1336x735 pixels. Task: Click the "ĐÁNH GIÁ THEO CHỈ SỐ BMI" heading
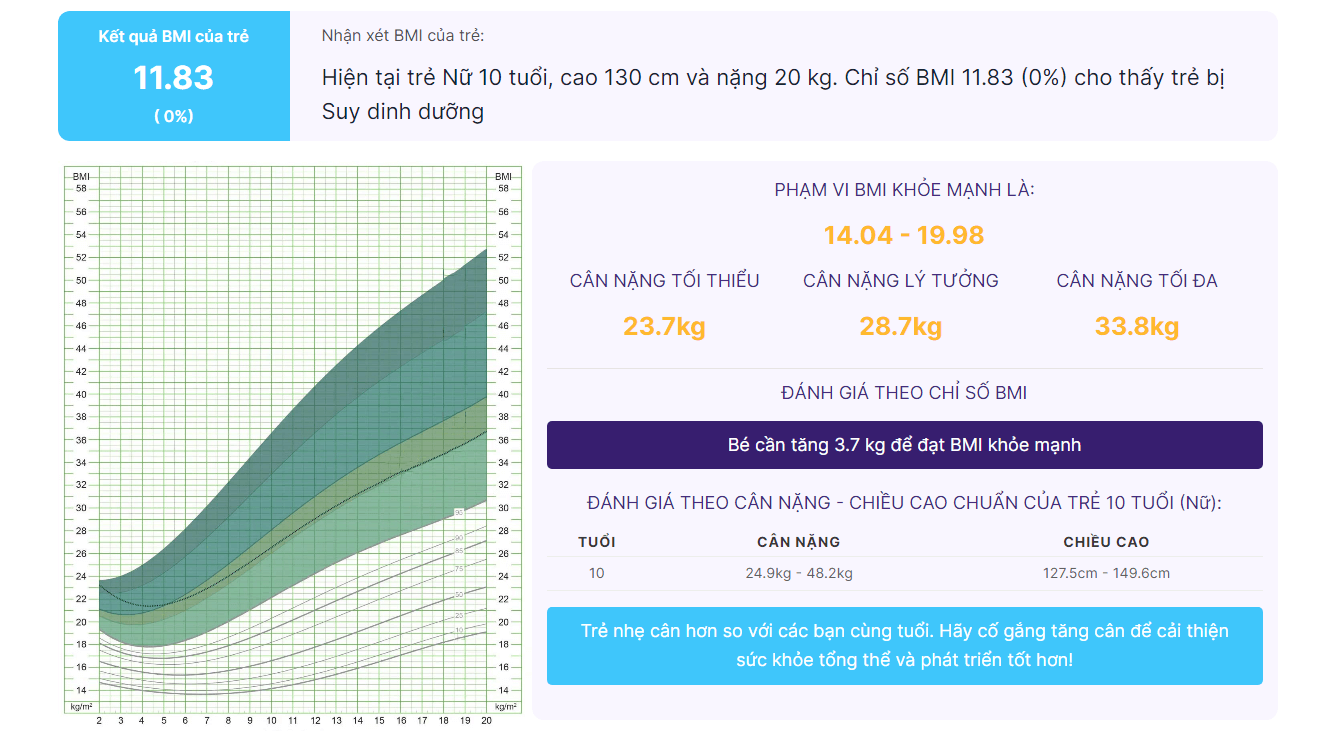(x=901, y=392)
